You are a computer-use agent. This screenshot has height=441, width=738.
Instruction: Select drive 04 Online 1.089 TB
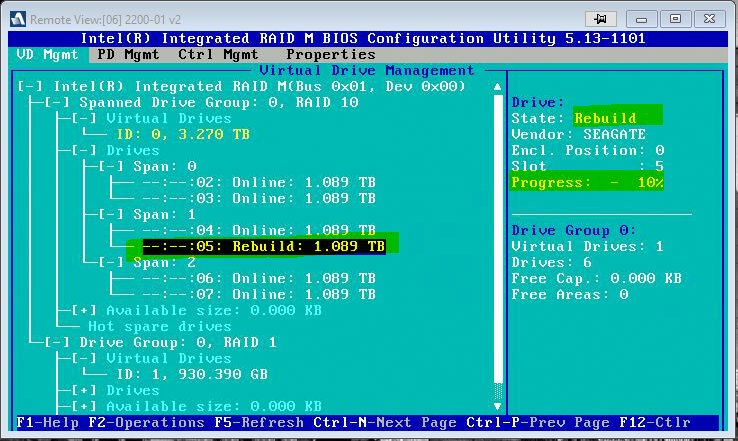point(259,231)
